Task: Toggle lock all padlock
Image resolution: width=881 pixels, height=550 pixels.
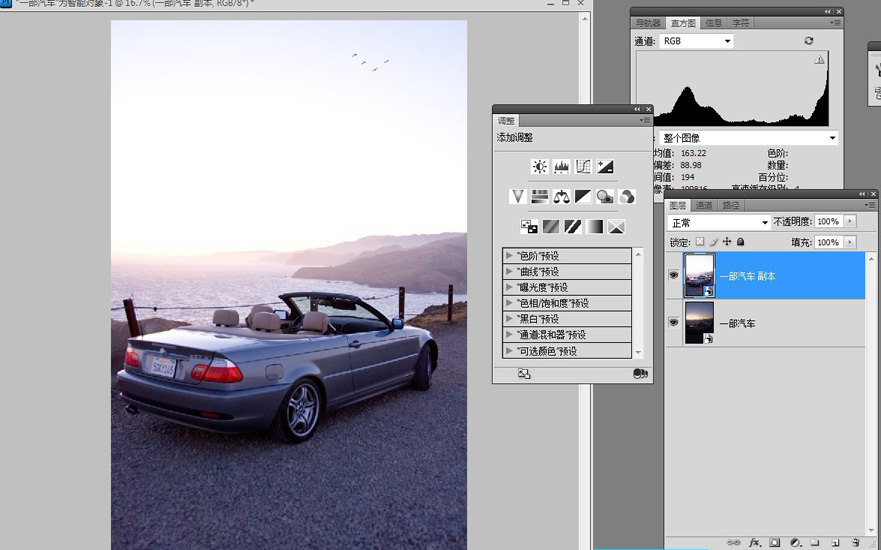Action: coord(741,242)
